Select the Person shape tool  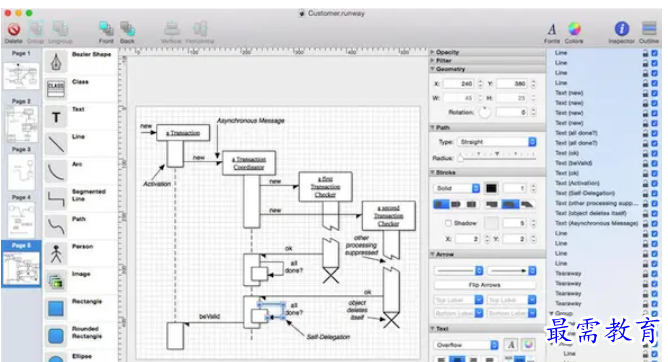click(x=56, y=254)
